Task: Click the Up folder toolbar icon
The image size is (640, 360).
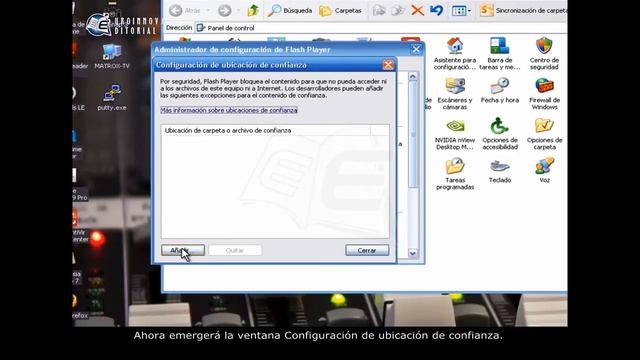Action: pyautogui.click(x=253, y=11)
